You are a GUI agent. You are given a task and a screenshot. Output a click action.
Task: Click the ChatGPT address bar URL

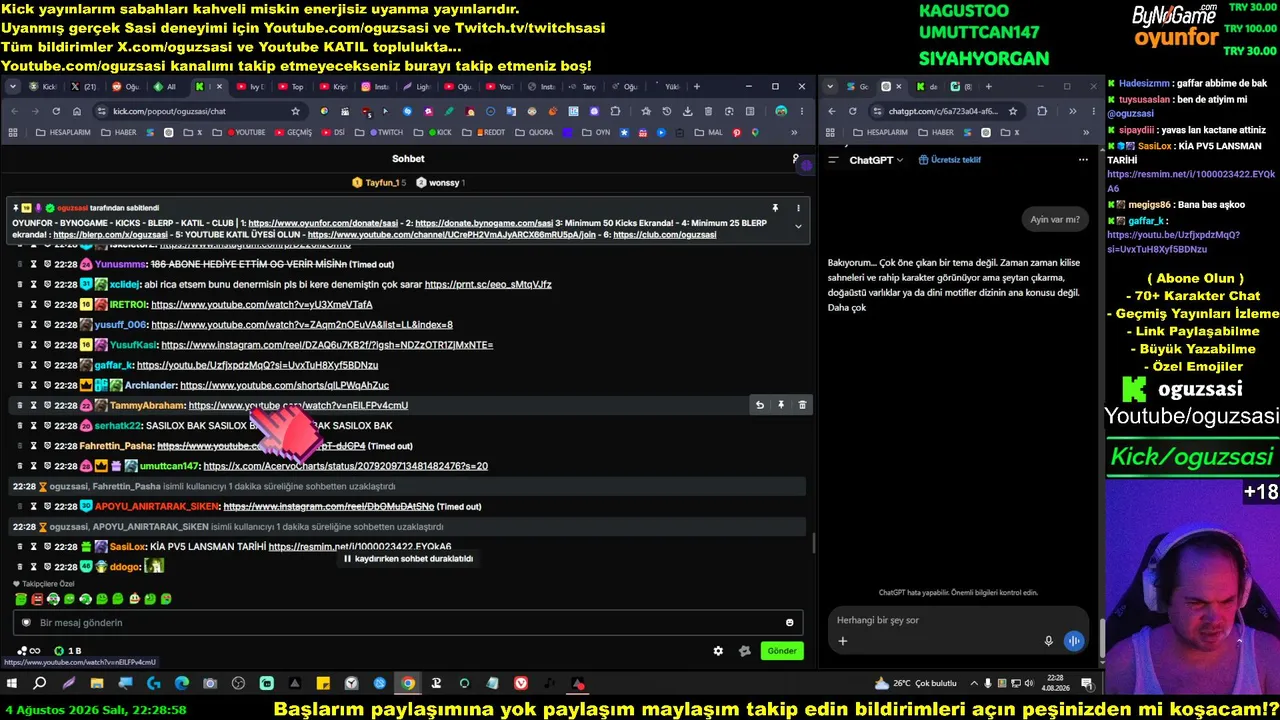(943, 111)
